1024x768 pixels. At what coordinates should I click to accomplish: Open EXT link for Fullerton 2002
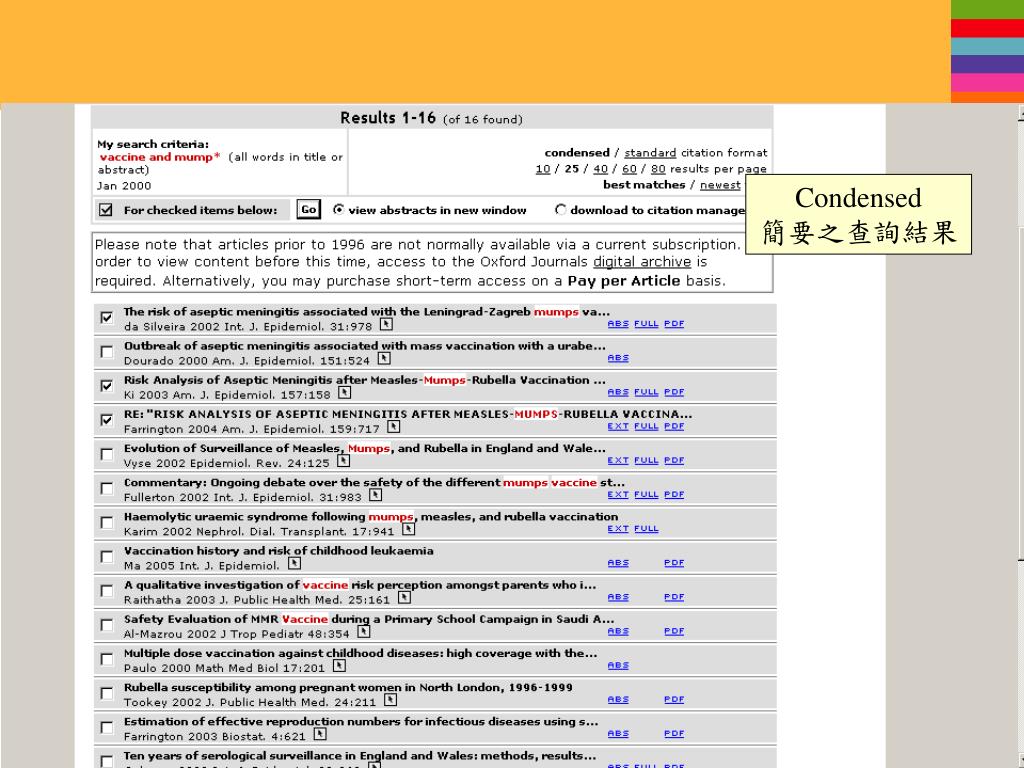point(618,495)
